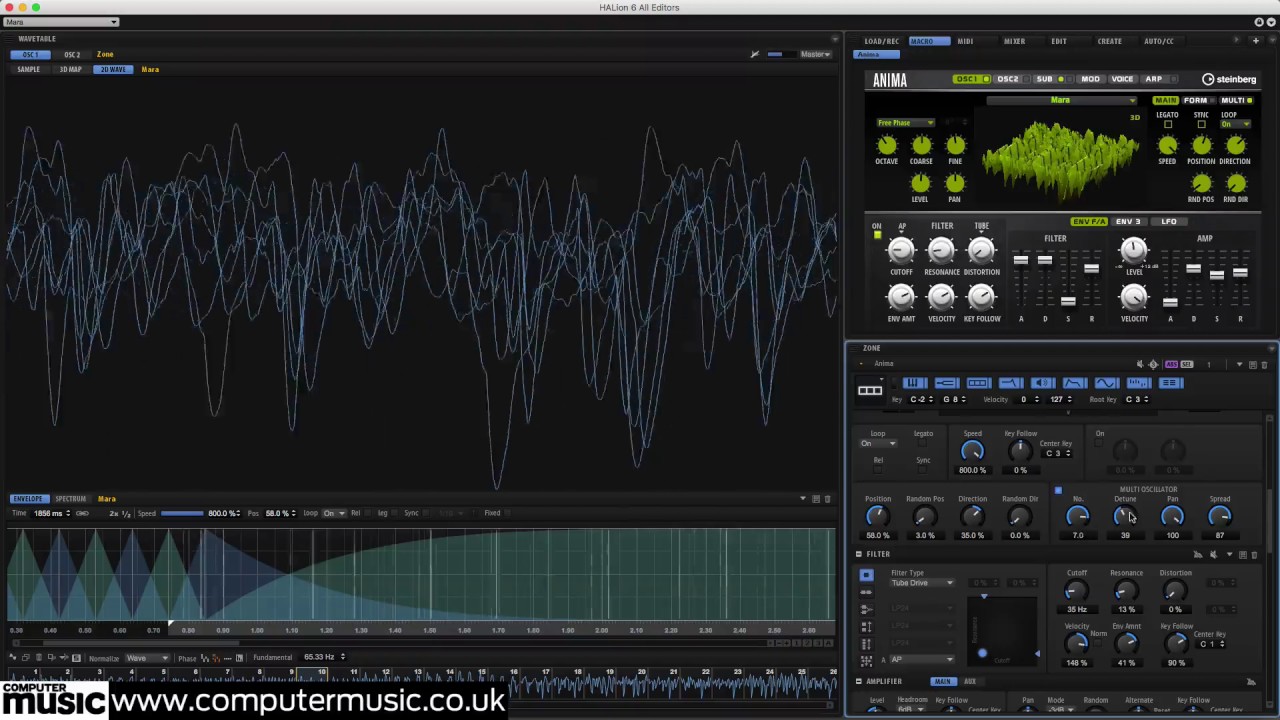Click the link icon beside Time value

pyautogui.click(x=82, y=513)
